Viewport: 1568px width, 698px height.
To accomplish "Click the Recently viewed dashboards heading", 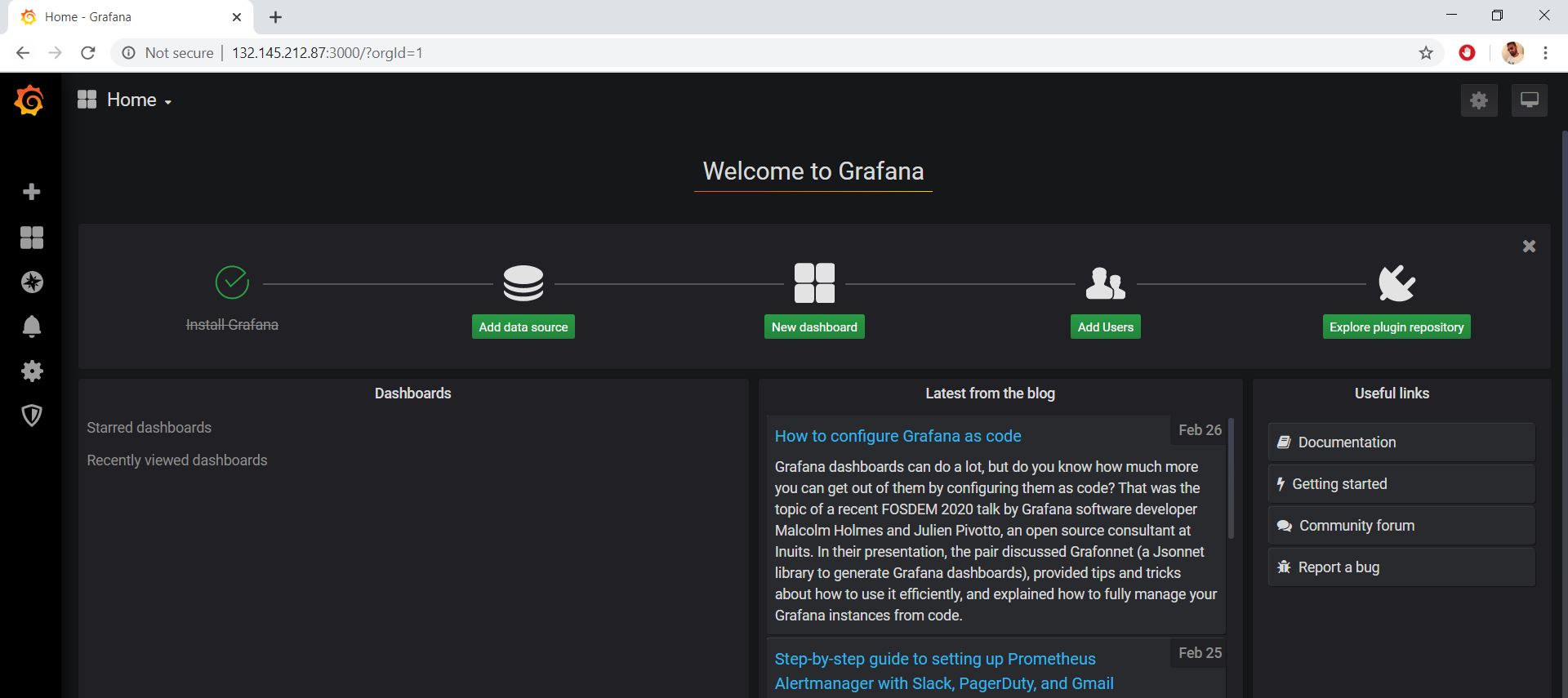I will [177, 460].
